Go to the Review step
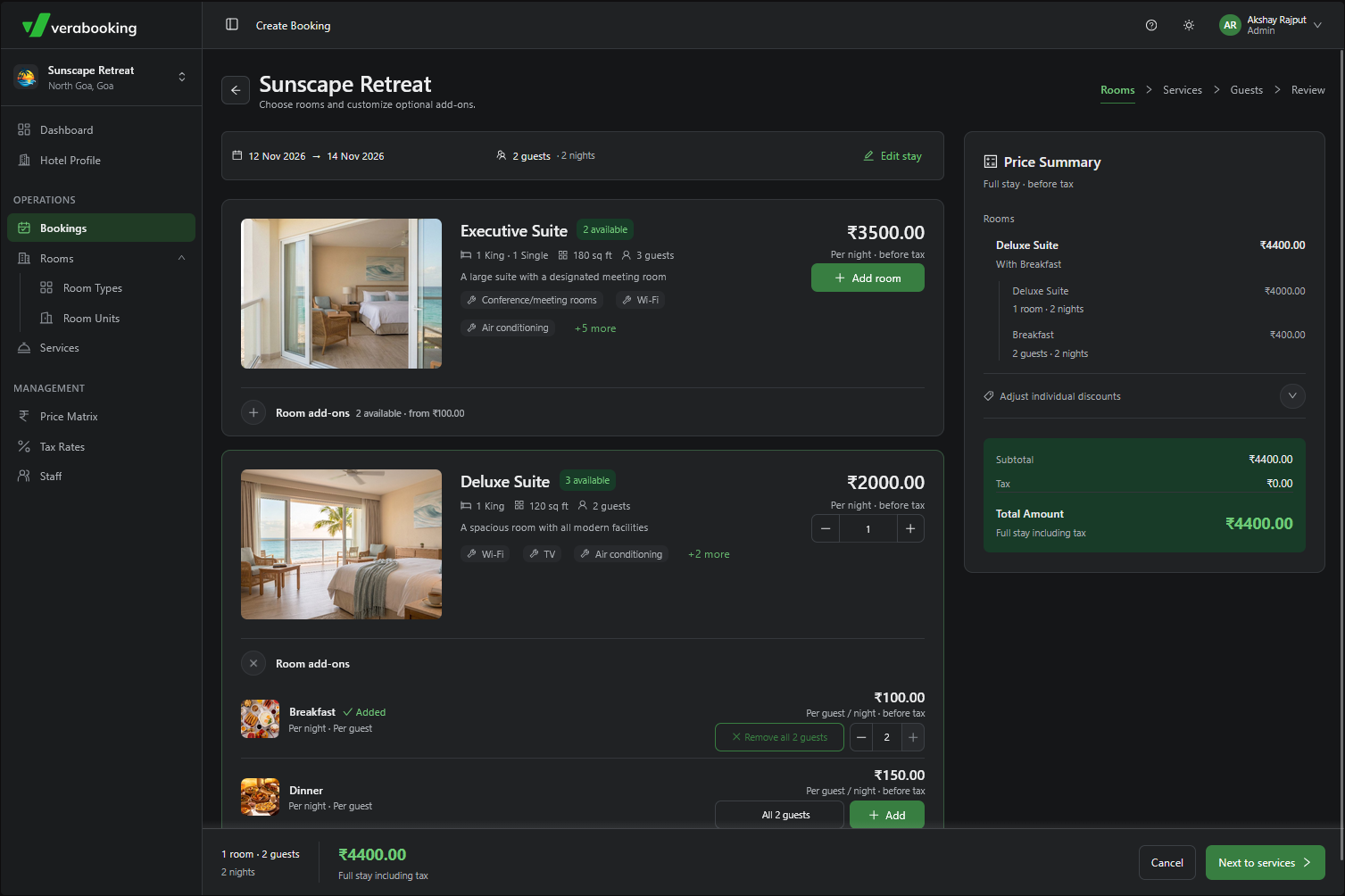 click(x=1308, y=90)
